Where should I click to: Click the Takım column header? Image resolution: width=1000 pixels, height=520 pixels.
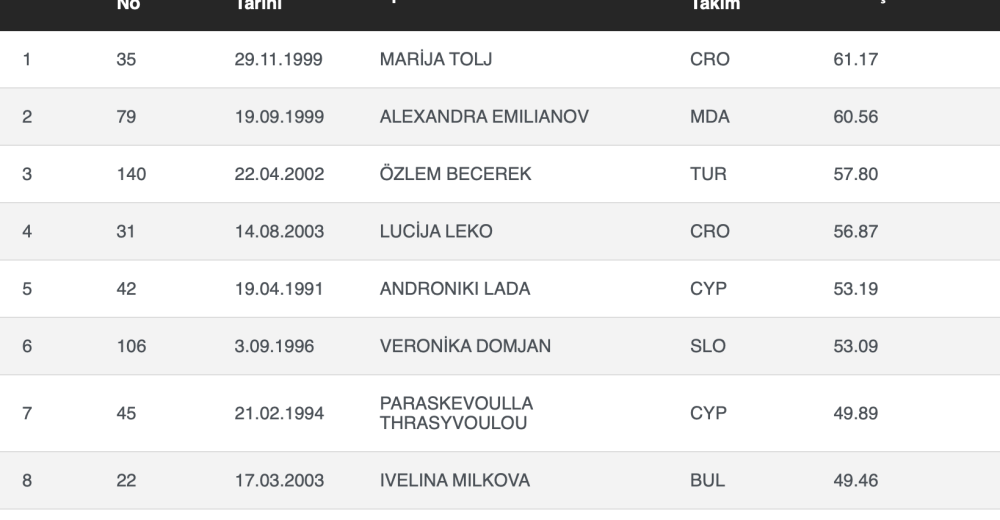click(714, 5)
